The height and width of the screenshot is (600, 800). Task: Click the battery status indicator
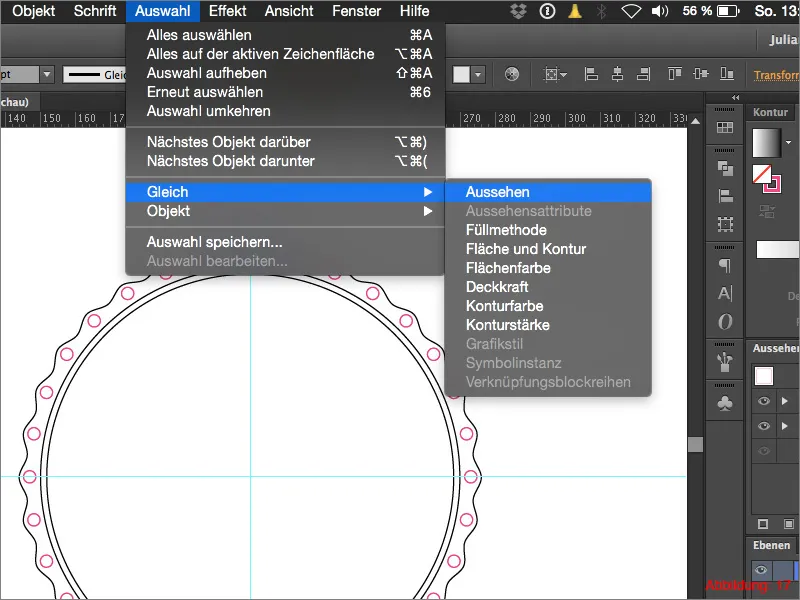tap(728, 11)
